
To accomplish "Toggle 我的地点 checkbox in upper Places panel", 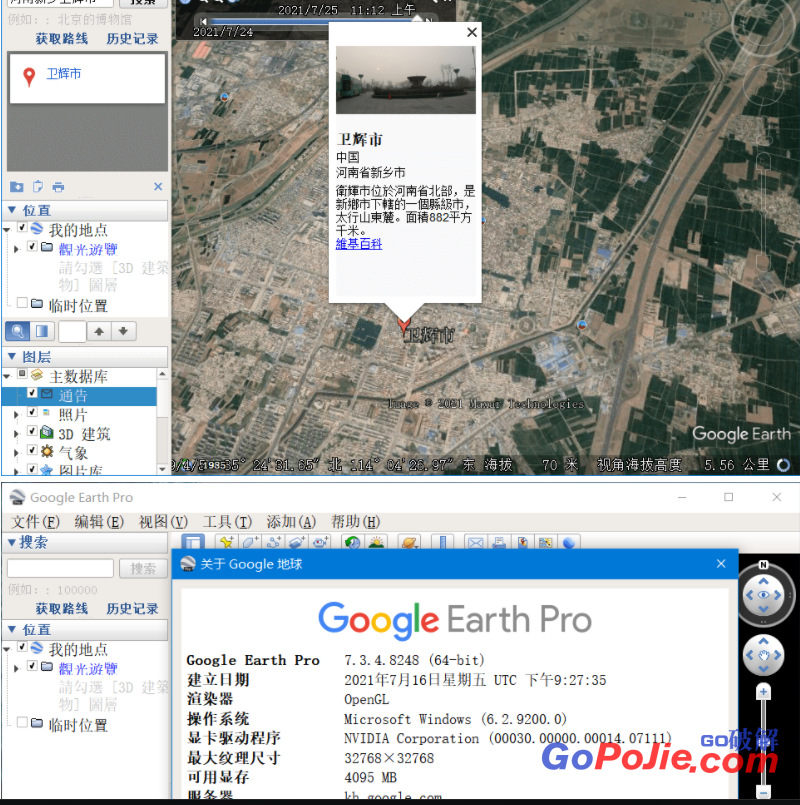I will click(22, 227).
